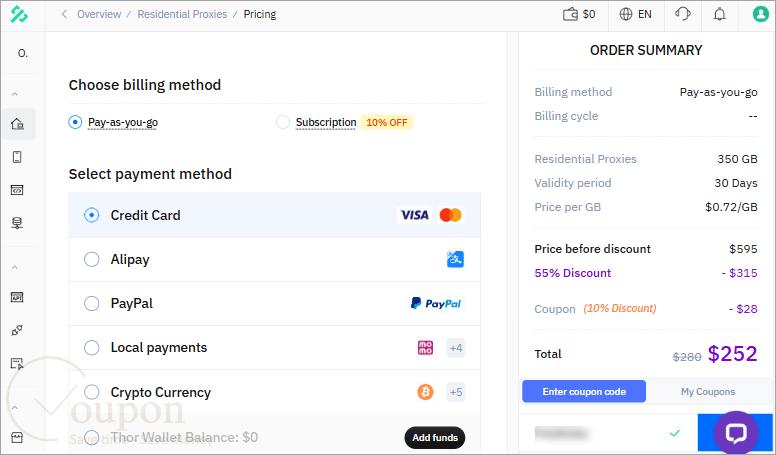Open the datacenter server icon in sidebar
This screenshot has width=776, height=455.
click(17, 223)
